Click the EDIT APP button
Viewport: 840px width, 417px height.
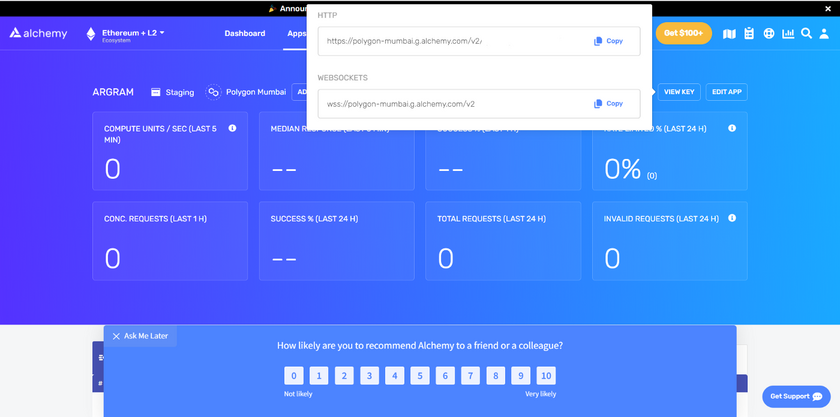(x=726, y=92)
